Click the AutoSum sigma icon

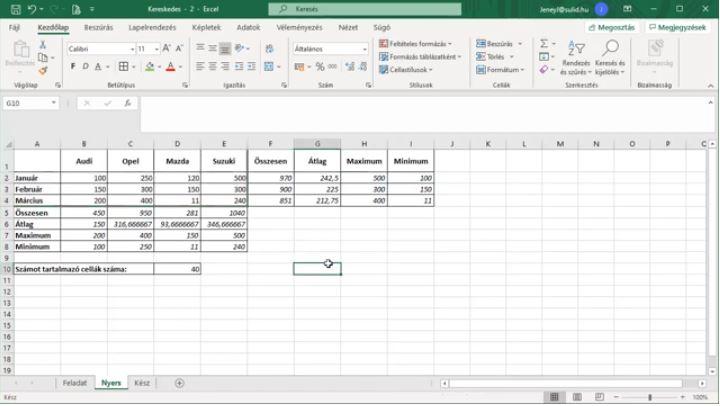pyautogui.click(x=544, y=44)
